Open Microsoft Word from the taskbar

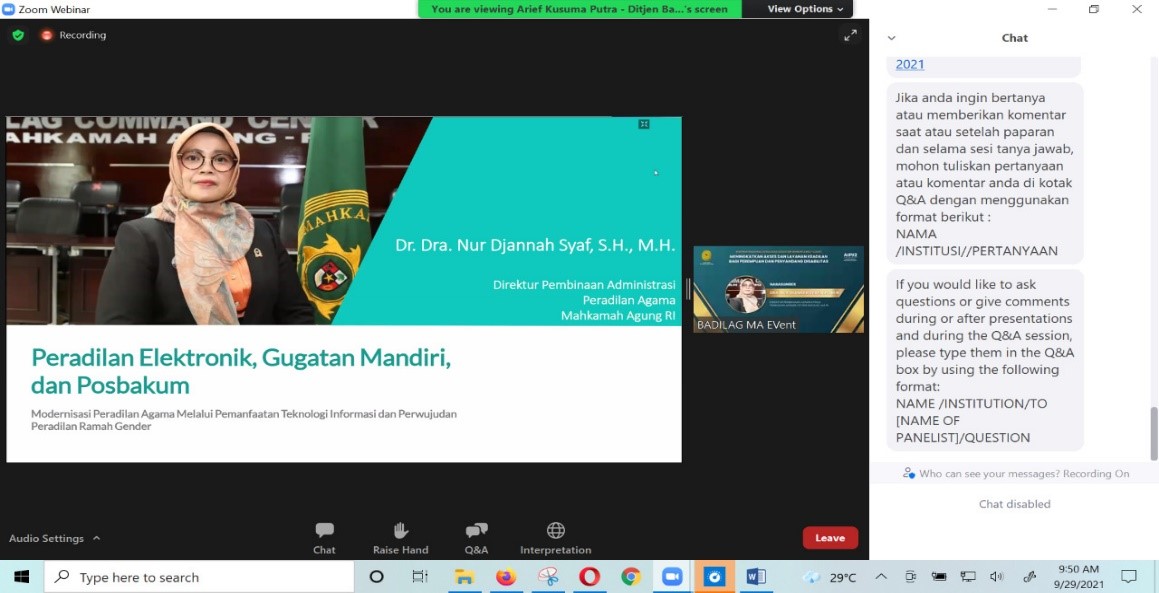click(756, 577)
